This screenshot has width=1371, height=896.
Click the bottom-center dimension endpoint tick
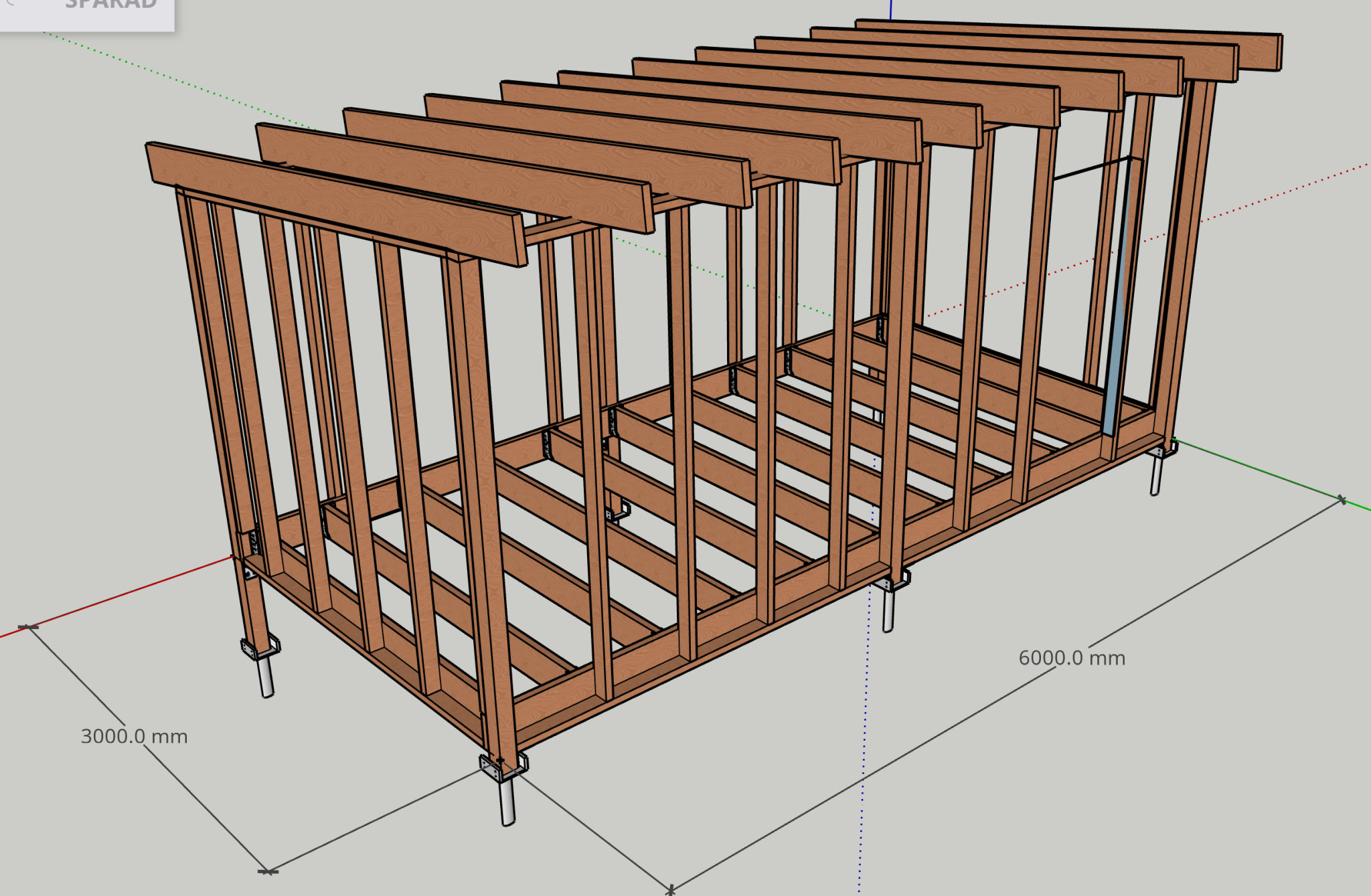coord(670,889)
